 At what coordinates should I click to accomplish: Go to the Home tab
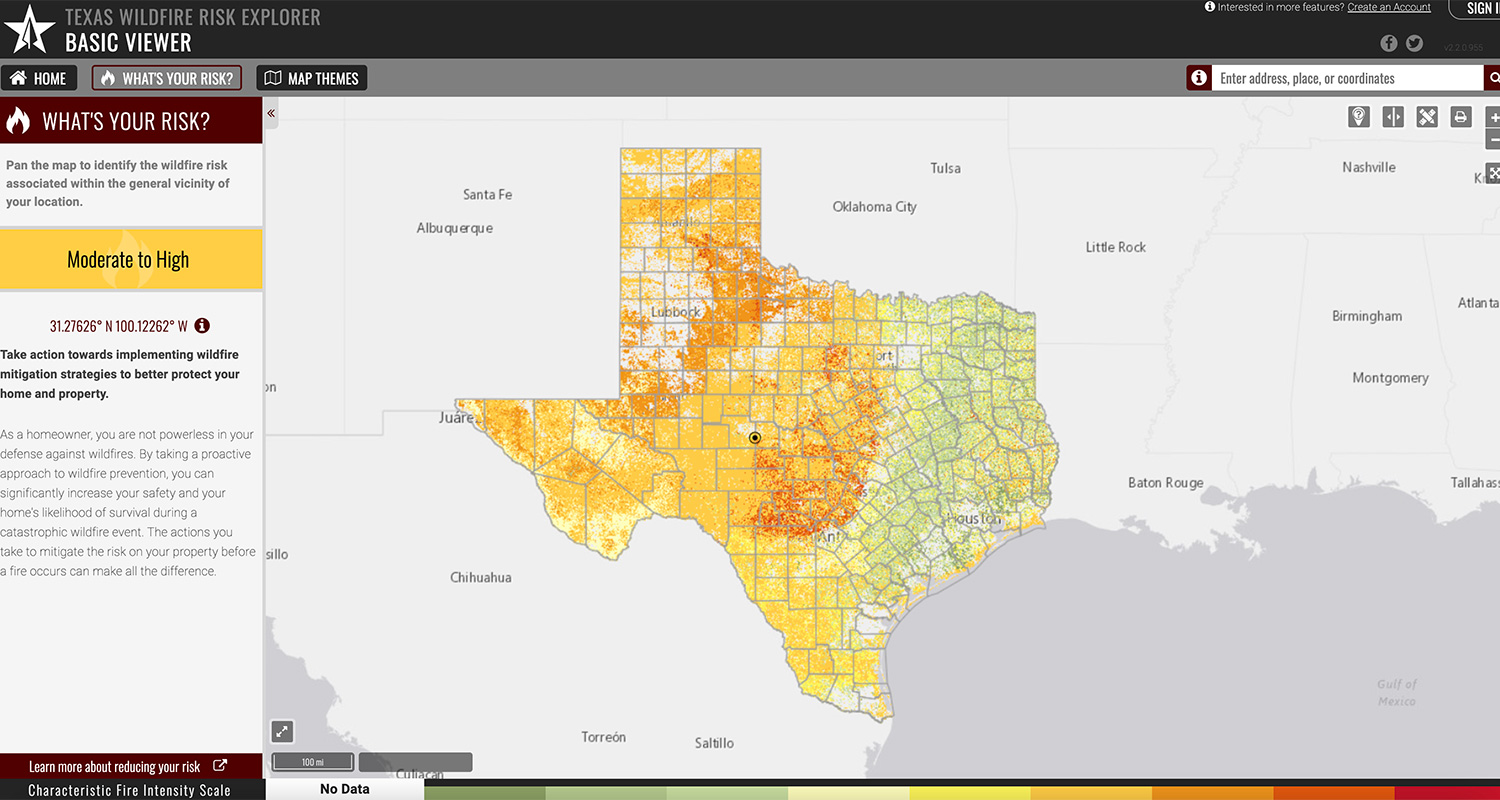tap(39, 78)
